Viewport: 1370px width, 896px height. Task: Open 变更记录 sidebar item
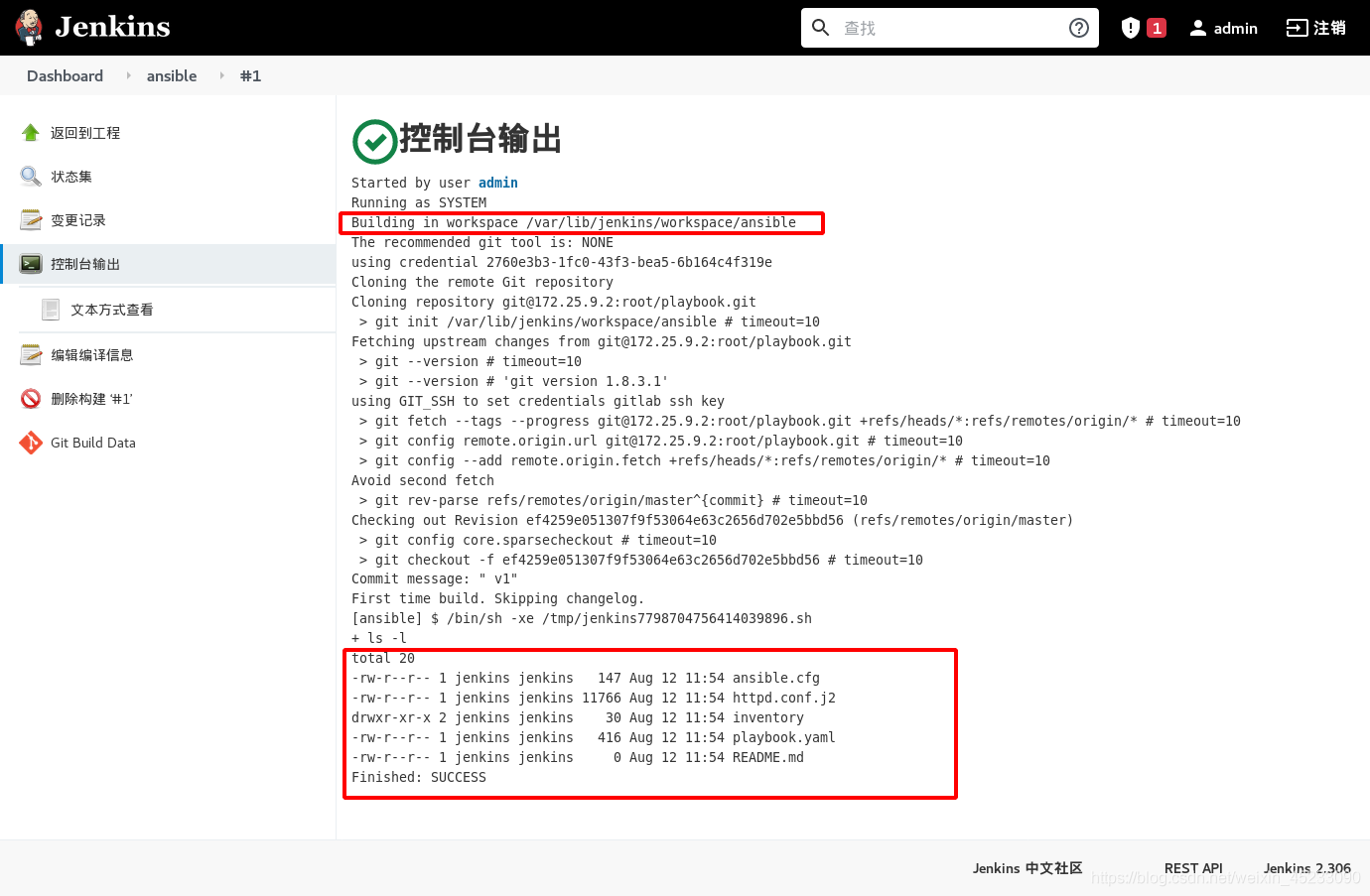(x=78, y=220)
